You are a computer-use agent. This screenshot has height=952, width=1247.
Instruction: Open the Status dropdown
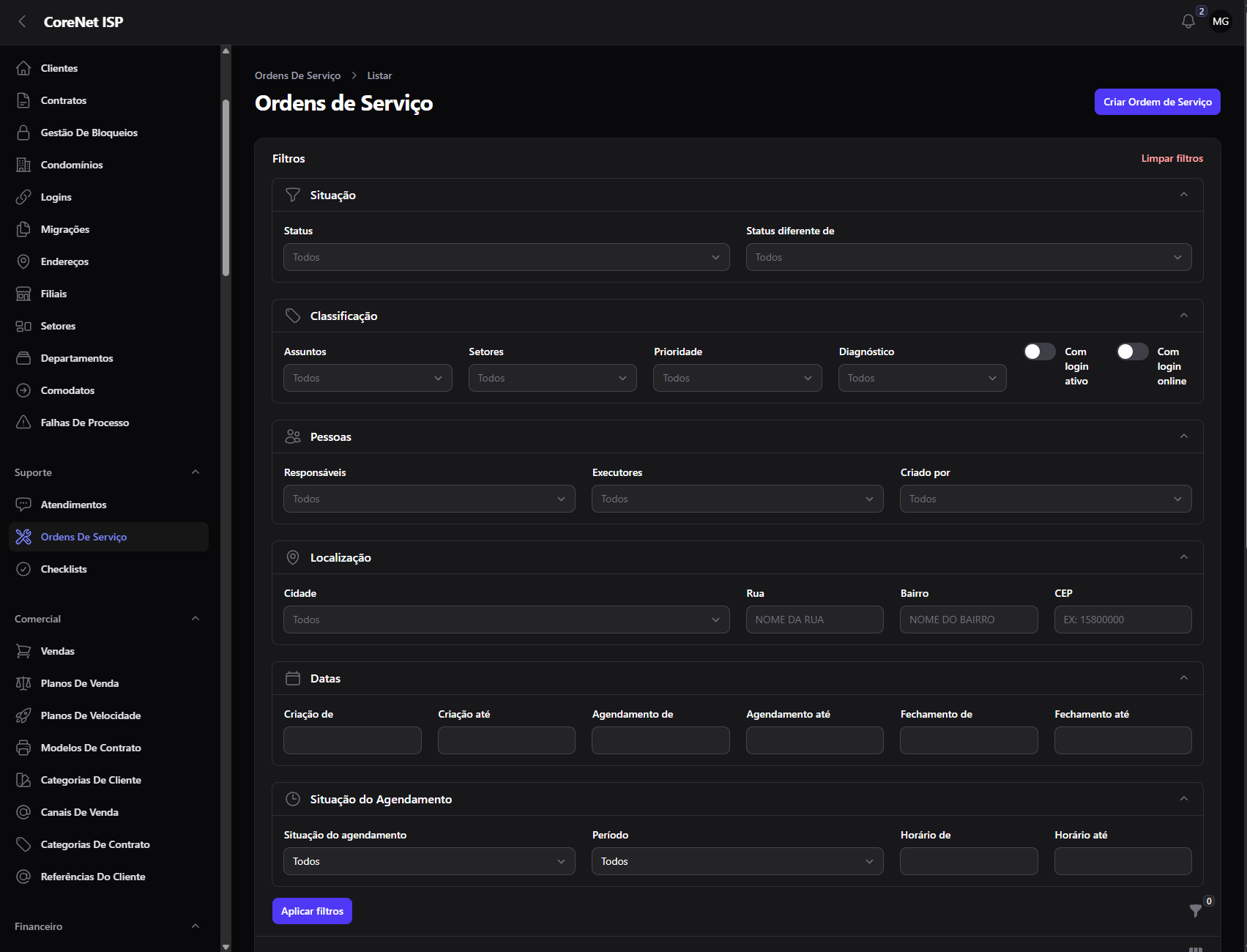click(x=506, y=257)
